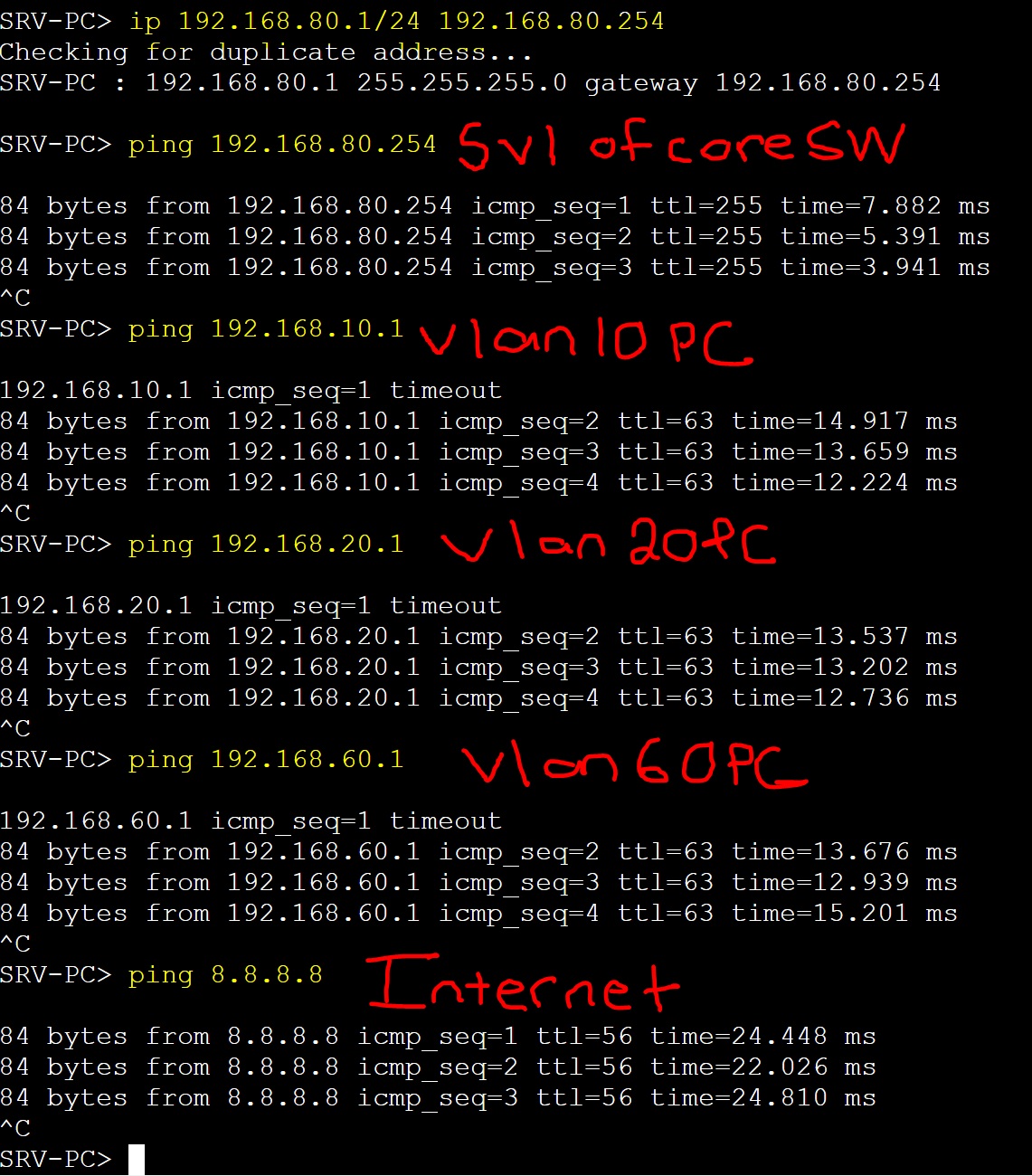Click the red 'Internet' handwritten annotation
Screen dimensions: 1032x1176
pos(524,983)
